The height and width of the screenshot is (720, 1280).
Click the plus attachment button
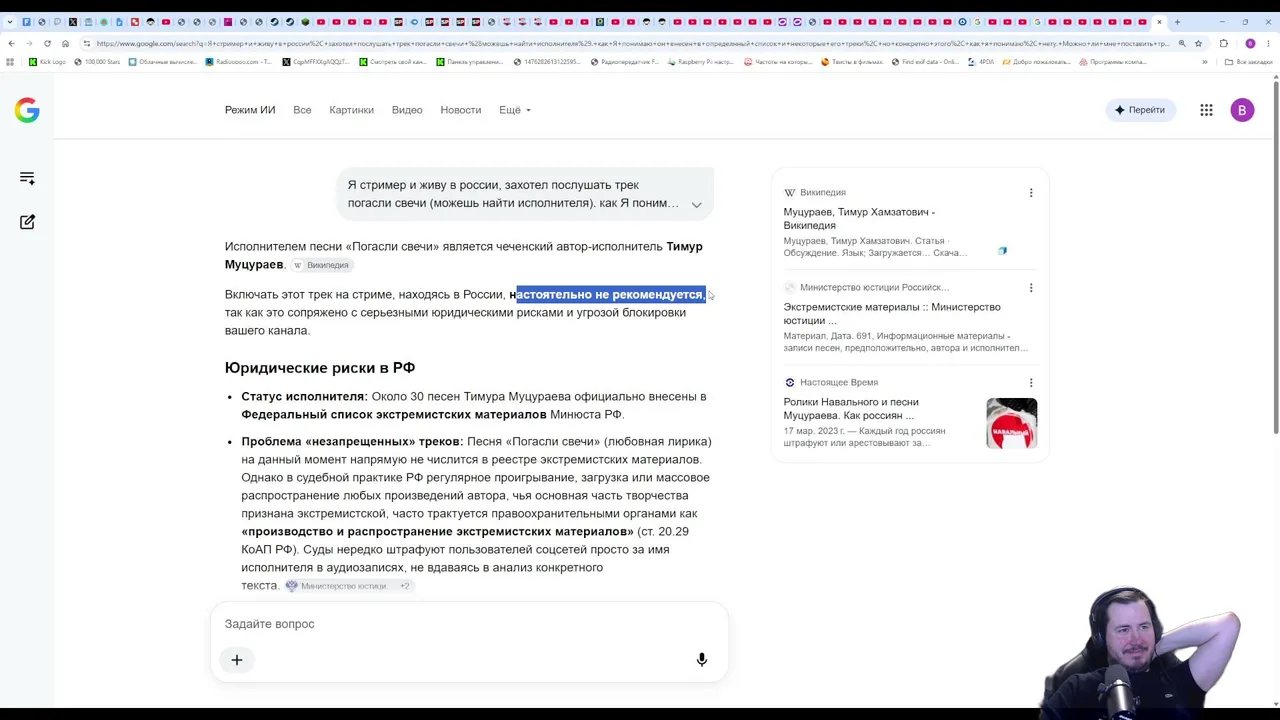pyautogui.click(x=237, y=660)
